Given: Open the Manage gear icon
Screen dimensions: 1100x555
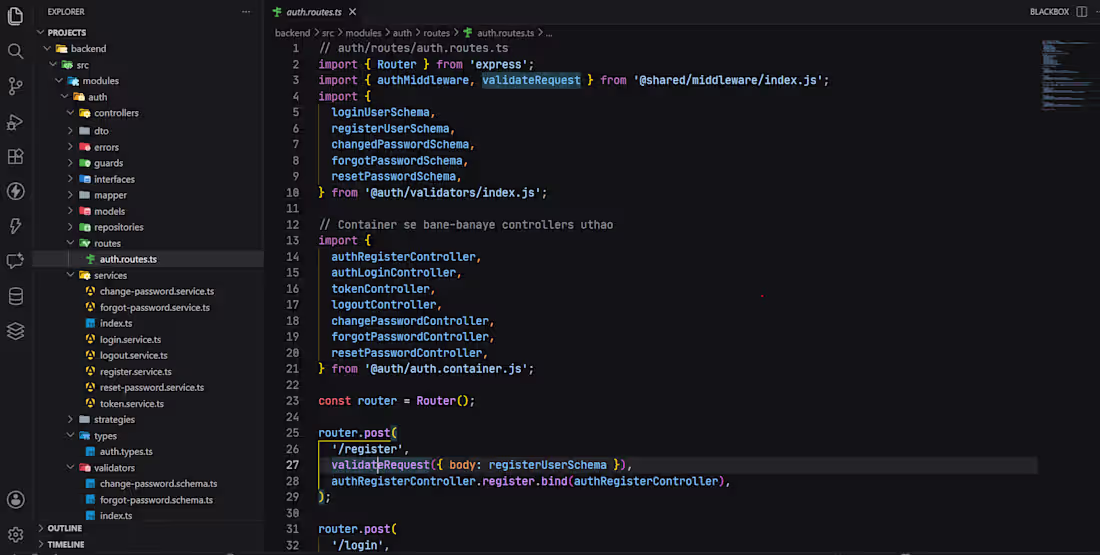Looking at the screenshot, I should pyautogui.click(x=15, y=535).
